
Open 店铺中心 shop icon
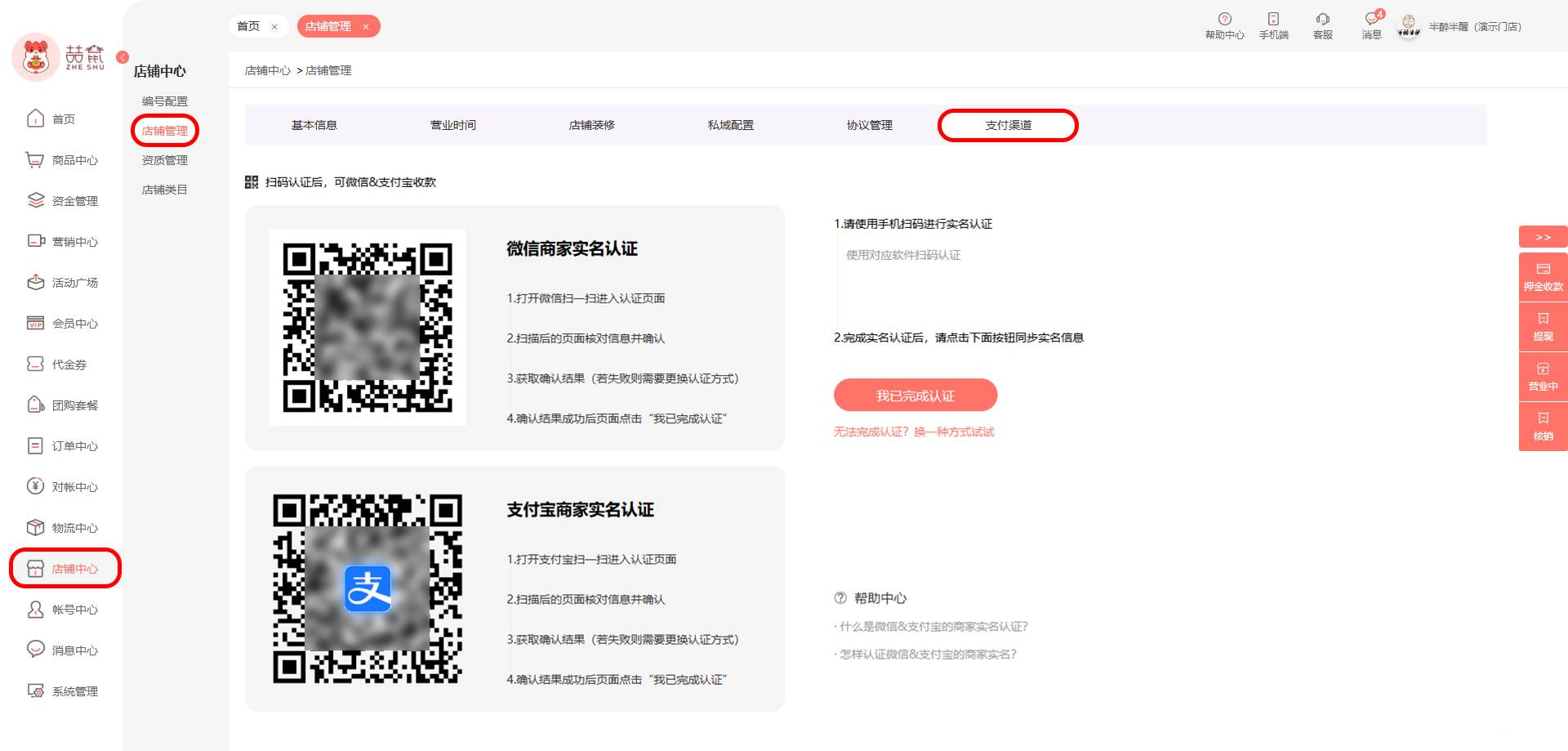click(35, 569)
